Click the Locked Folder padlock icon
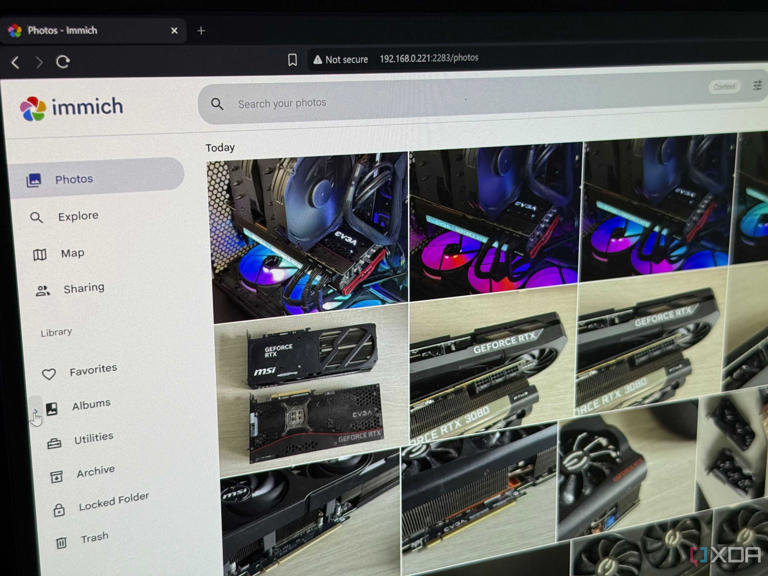768x576 pixels. (59, 510)
